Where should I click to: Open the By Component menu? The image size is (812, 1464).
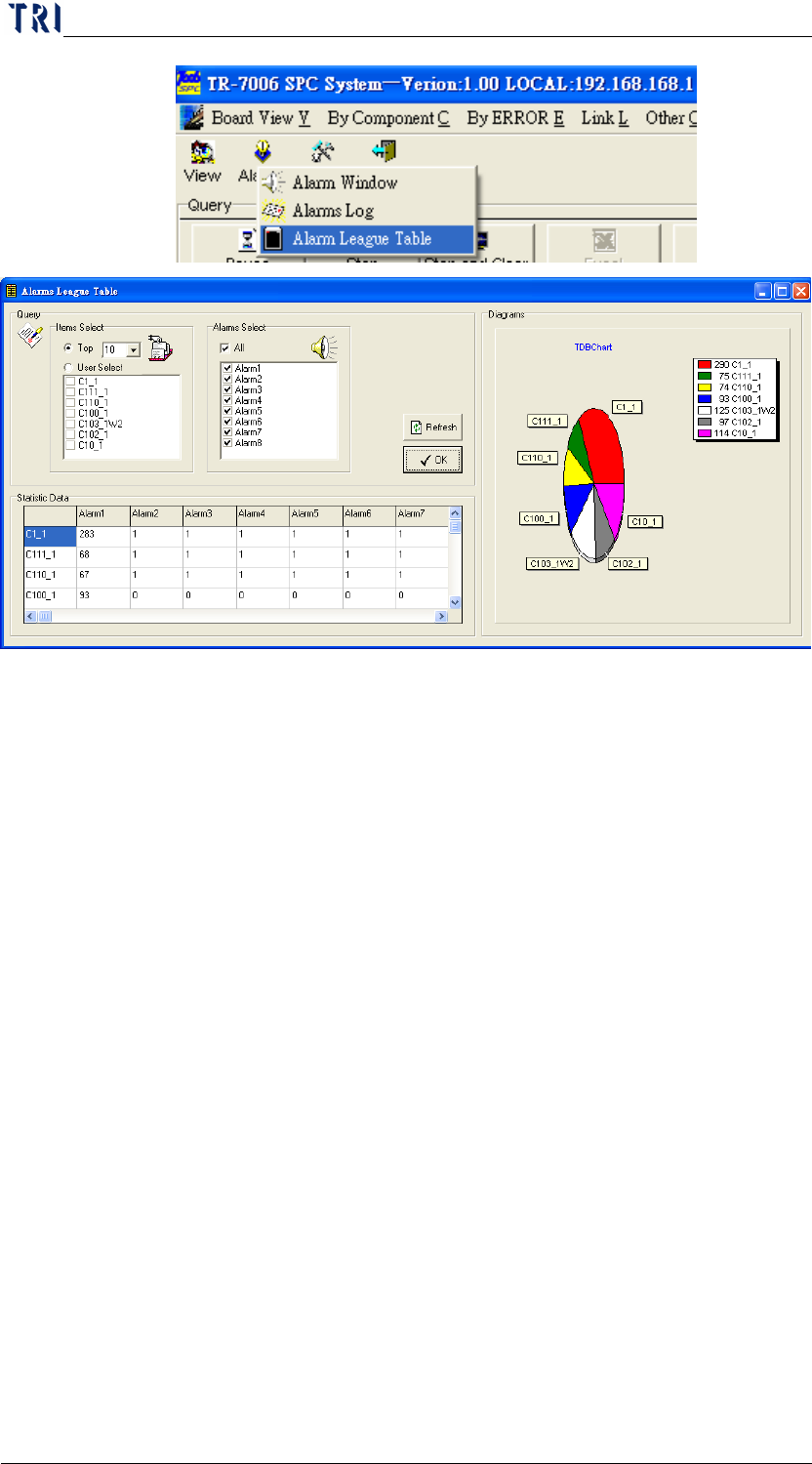point(388,118)
